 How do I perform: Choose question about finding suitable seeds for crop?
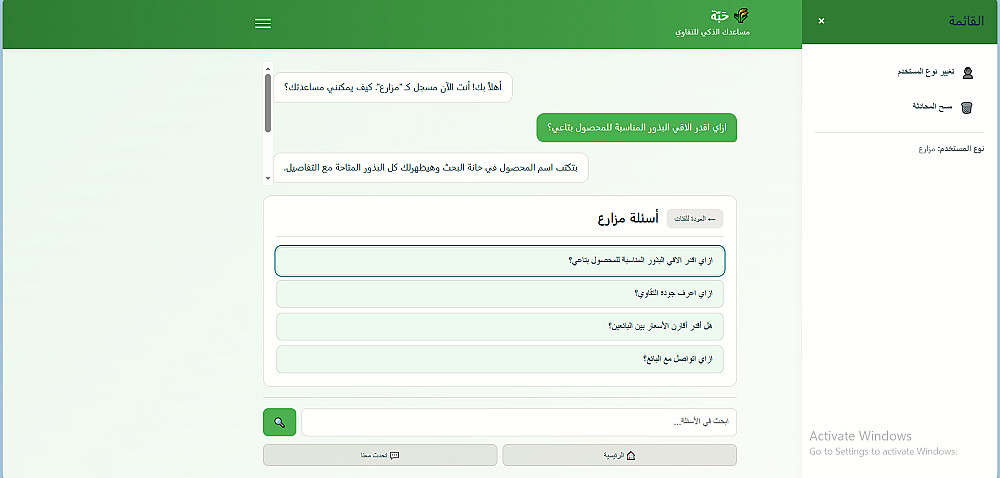500,260
